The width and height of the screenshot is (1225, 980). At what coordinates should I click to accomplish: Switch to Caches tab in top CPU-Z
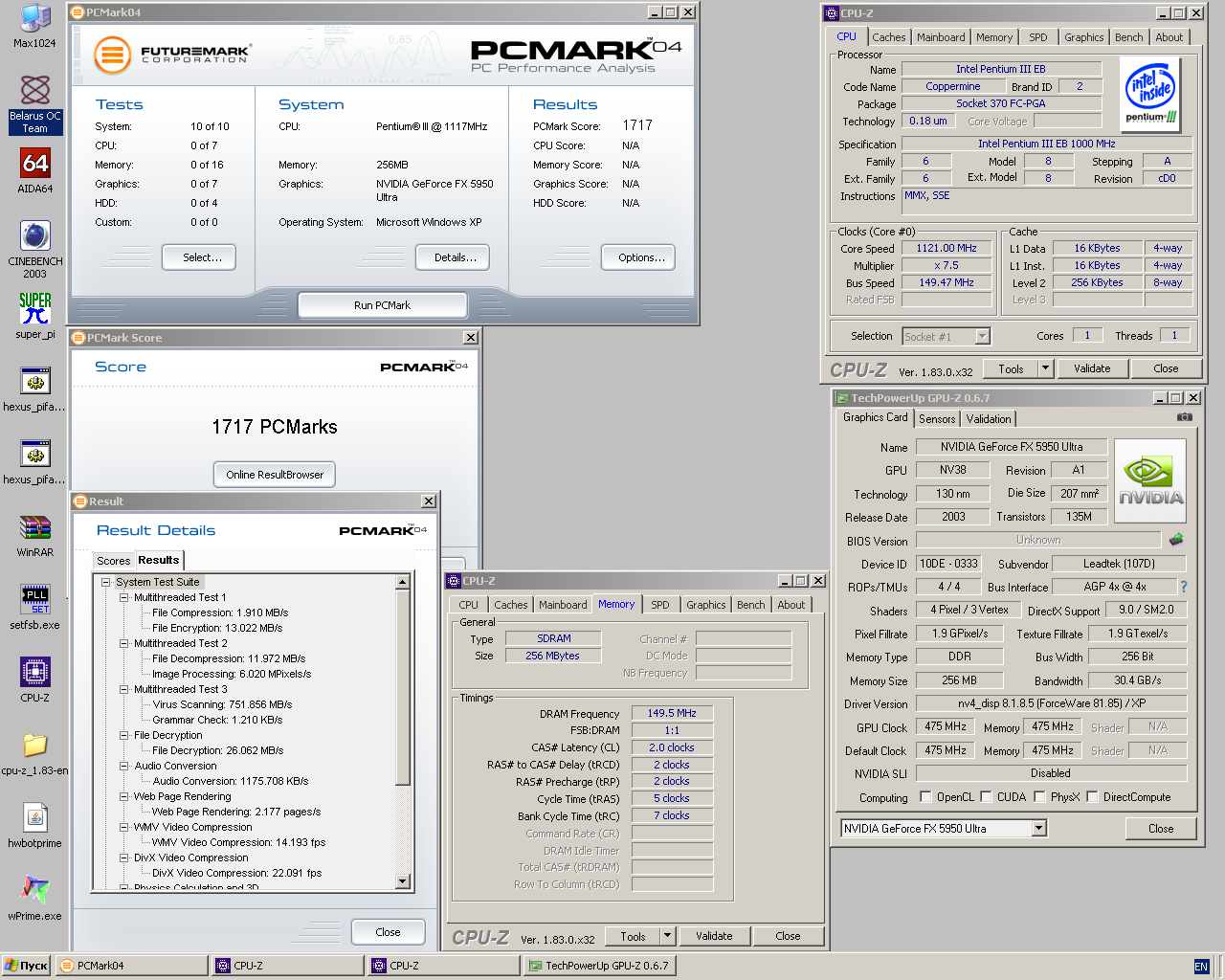point(888,37)
